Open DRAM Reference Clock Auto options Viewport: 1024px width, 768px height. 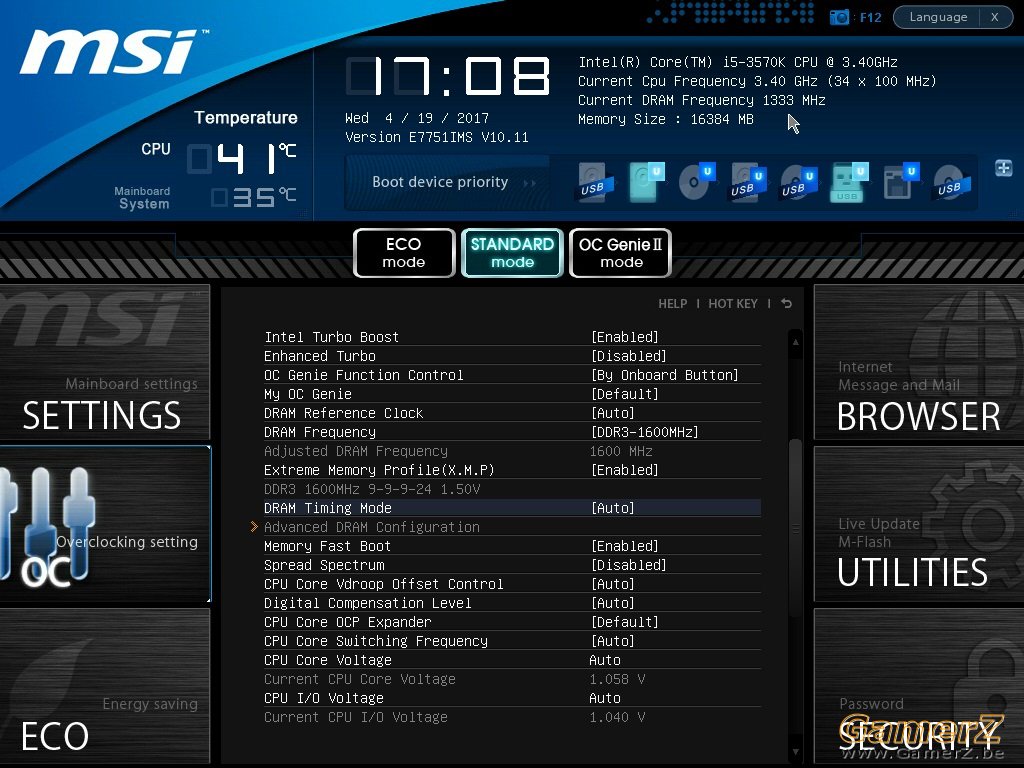(613, 413)
